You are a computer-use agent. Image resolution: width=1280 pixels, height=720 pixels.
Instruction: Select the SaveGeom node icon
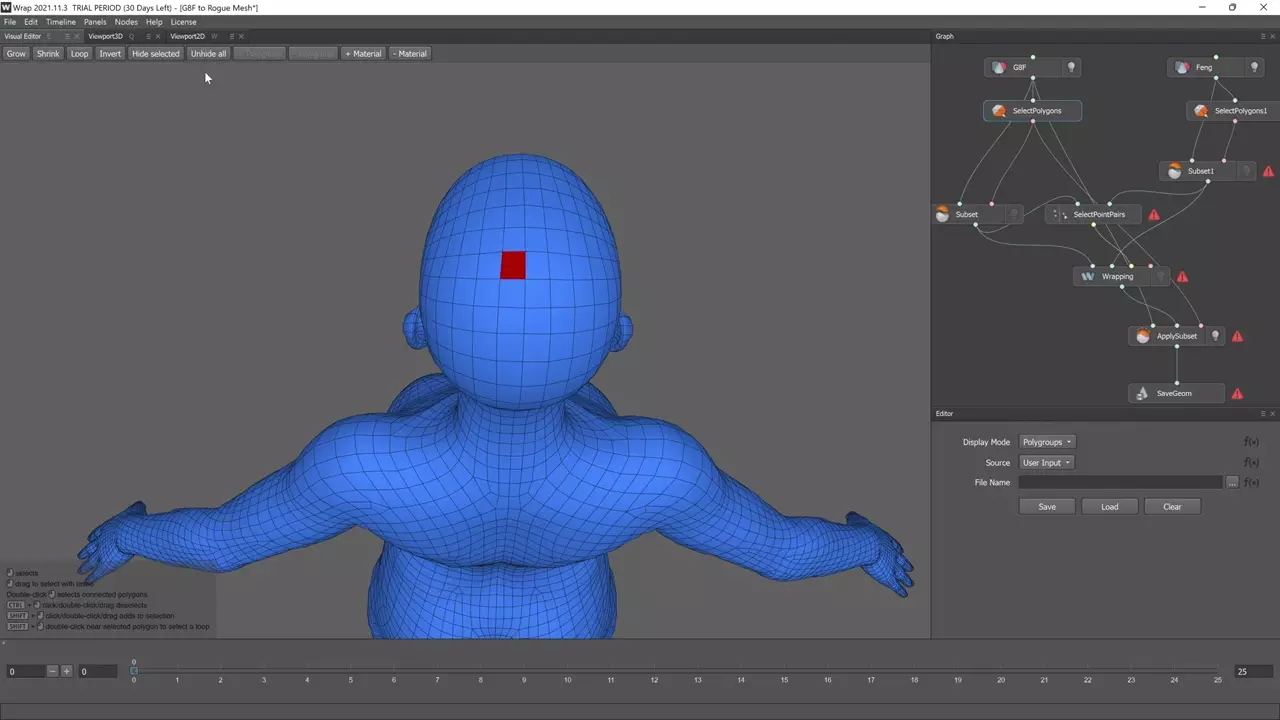click(x=1143, y=394)
